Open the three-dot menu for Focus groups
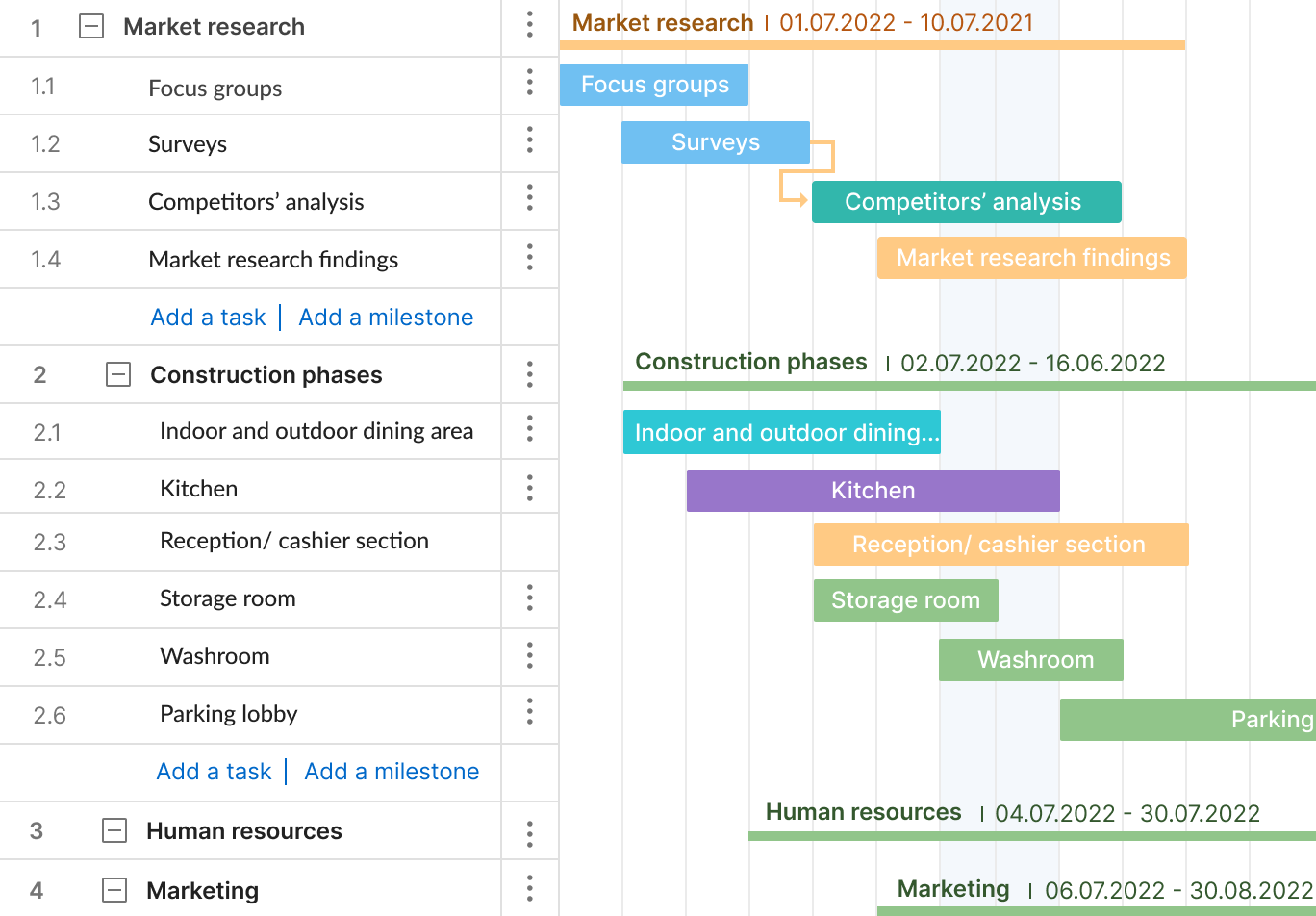 (530, 84)
